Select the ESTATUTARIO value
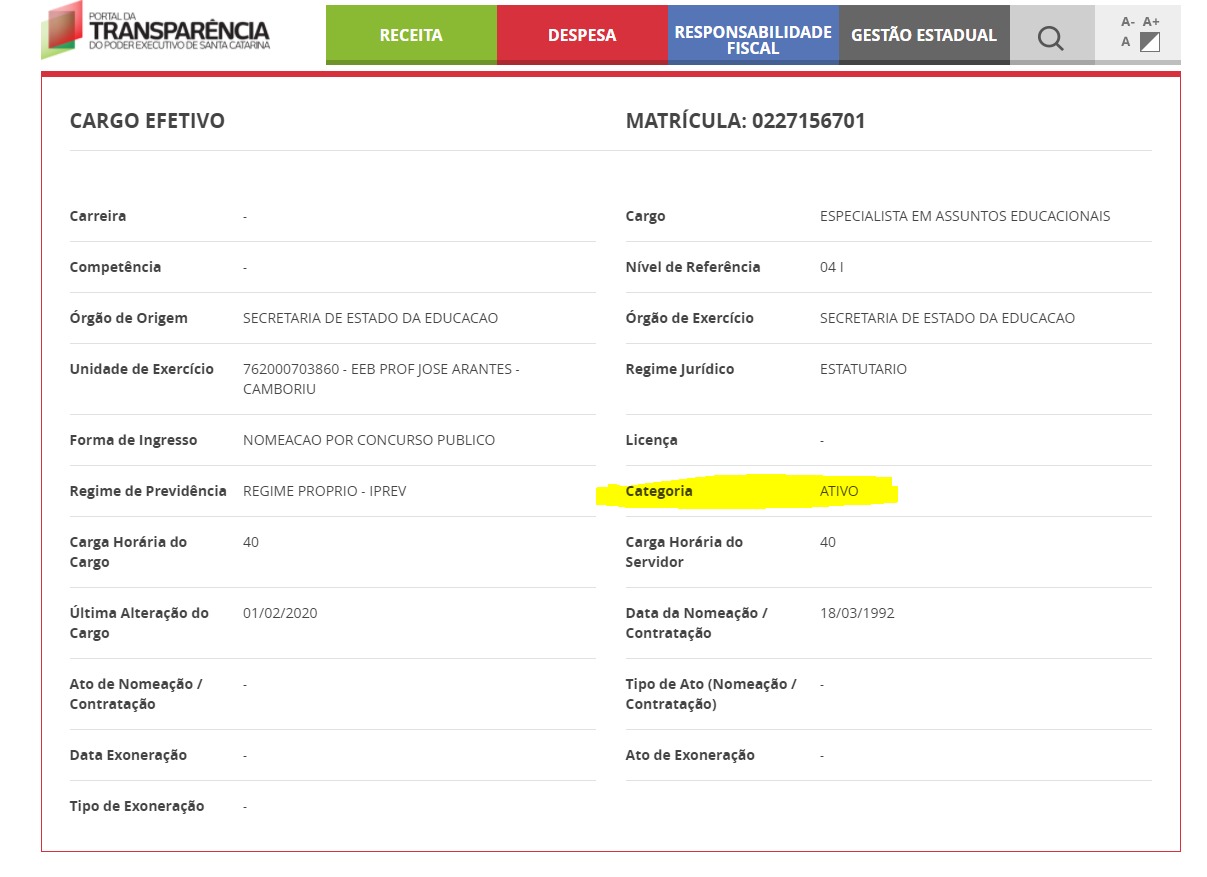Image resolution: width=1207 pixels, height=877 pixels. pos(863,369)
